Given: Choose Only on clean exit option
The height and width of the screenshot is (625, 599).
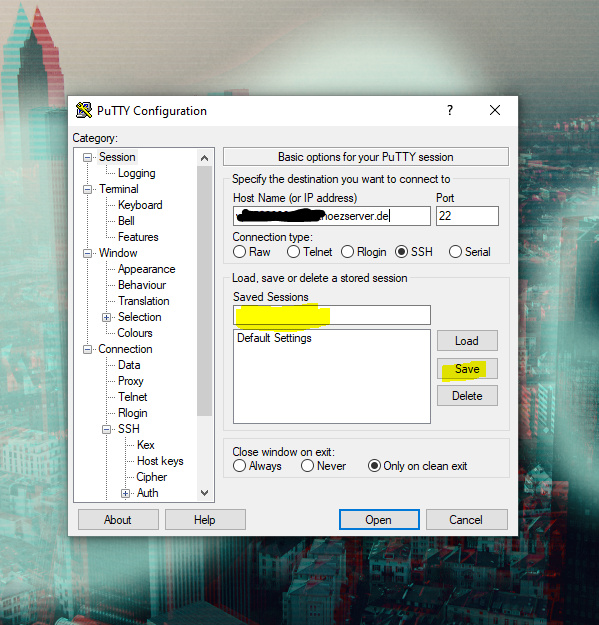Looking at the screenshot, I should click(x=374, y=466).
